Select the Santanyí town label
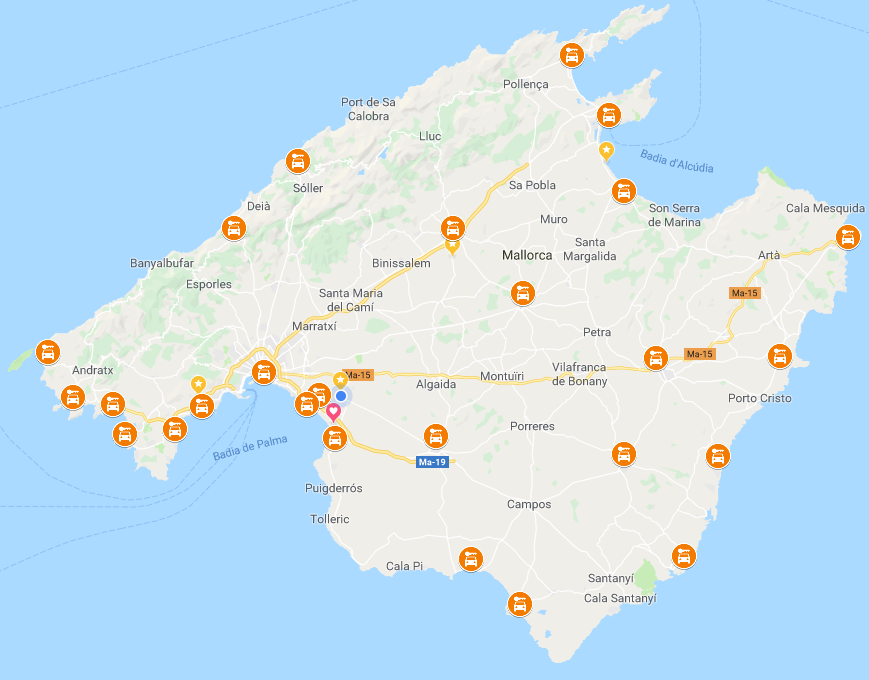This screenshot has height=680, width=869. coord(610,579)
